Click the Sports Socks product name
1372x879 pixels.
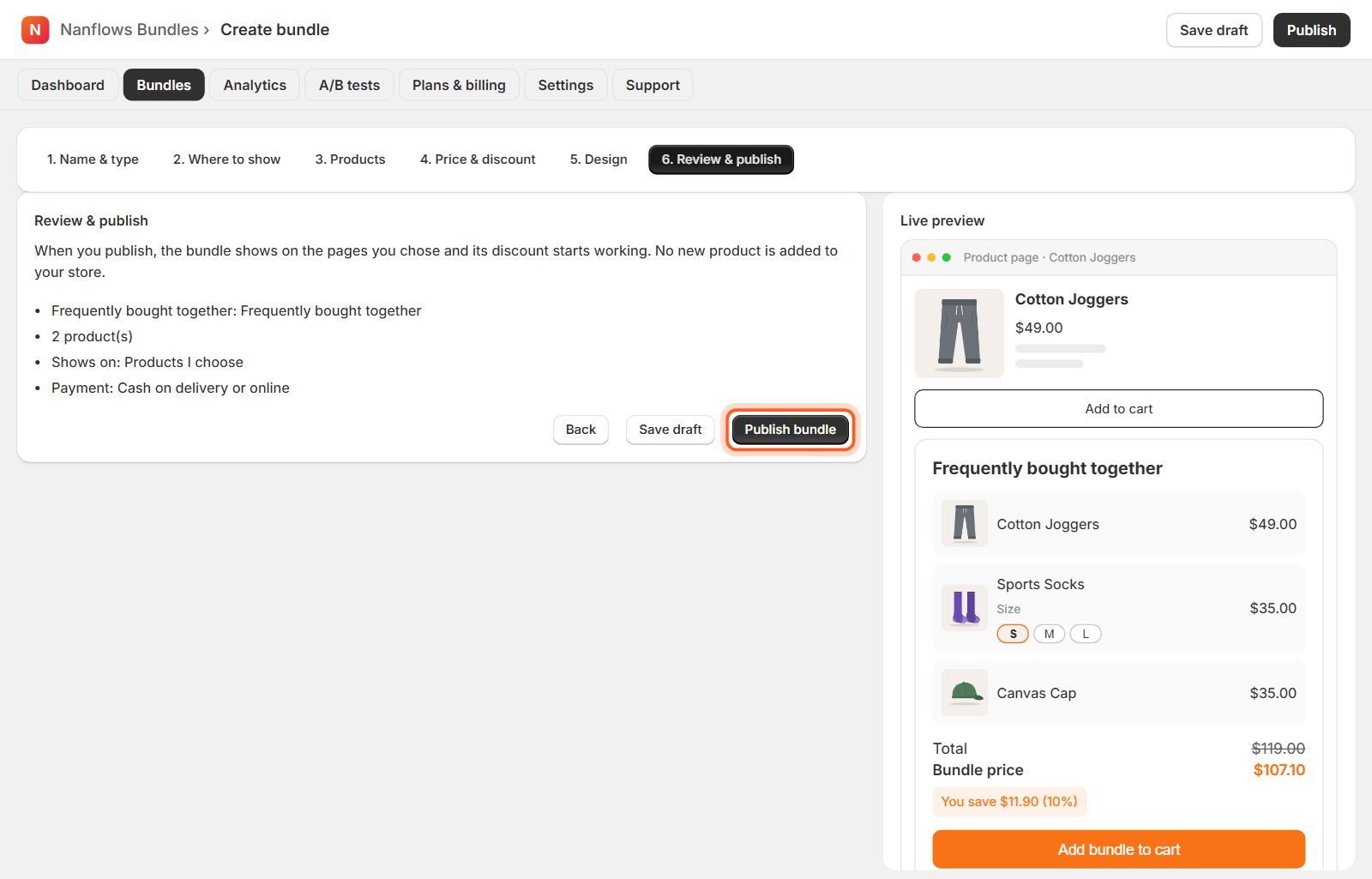[x=1040, y=584]
